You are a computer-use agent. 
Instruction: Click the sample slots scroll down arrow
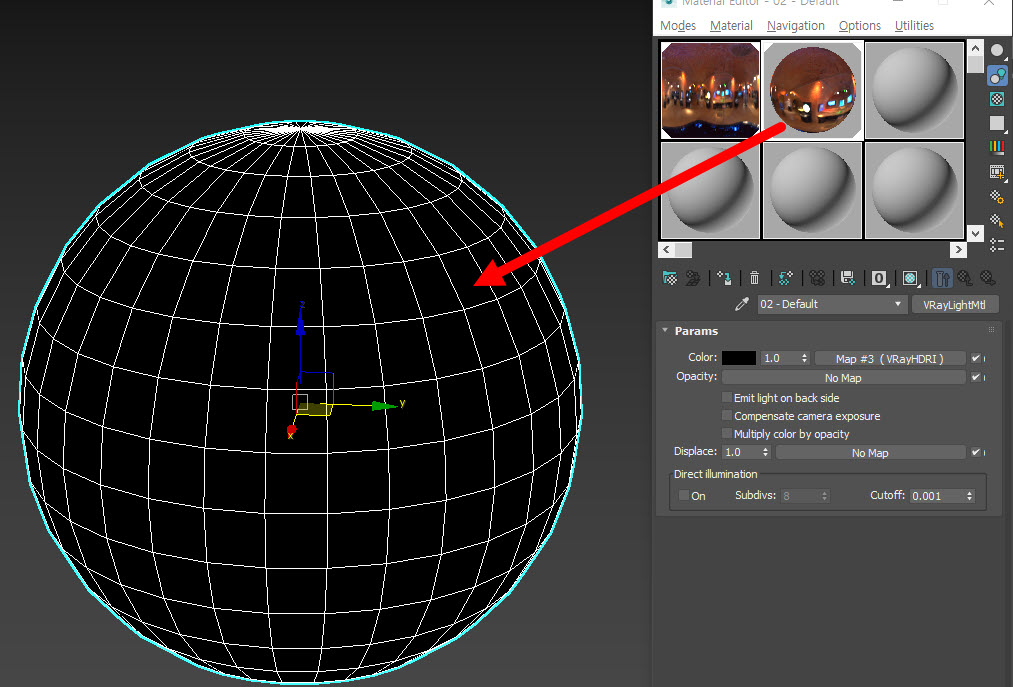tap(976, 233)
